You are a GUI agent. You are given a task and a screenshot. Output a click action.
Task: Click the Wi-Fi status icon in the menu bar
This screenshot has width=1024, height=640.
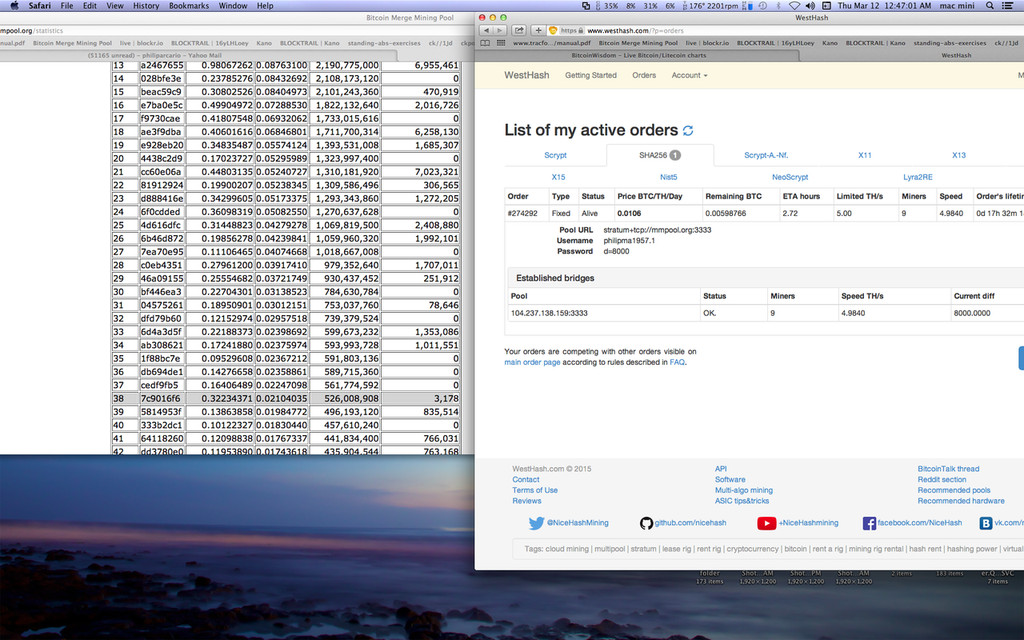pyautogui.click(x=794, y=5)
